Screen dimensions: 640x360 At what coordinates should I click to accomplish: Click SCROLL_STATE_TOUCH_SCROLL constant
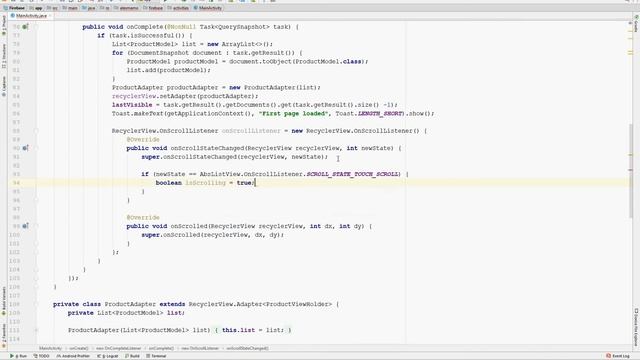pos(353,174)
